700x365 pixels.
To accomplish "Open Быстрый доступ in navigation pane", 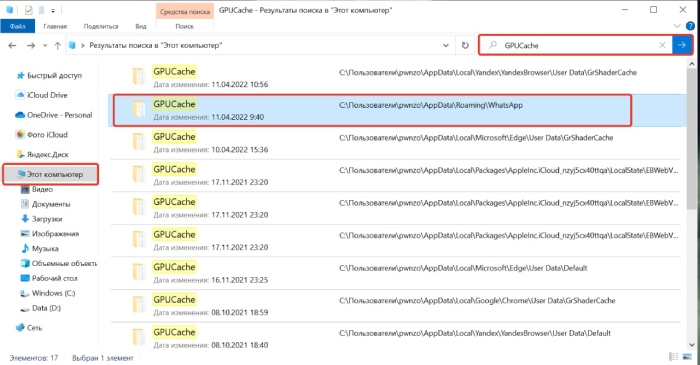I will 49,75.
